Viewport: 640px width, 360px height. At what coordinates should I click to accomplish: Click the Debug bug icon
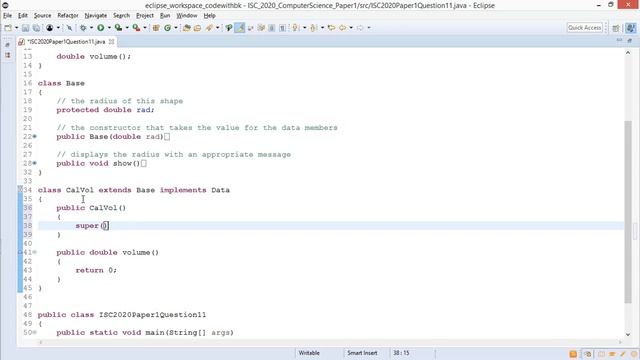[x=83, y=28]
